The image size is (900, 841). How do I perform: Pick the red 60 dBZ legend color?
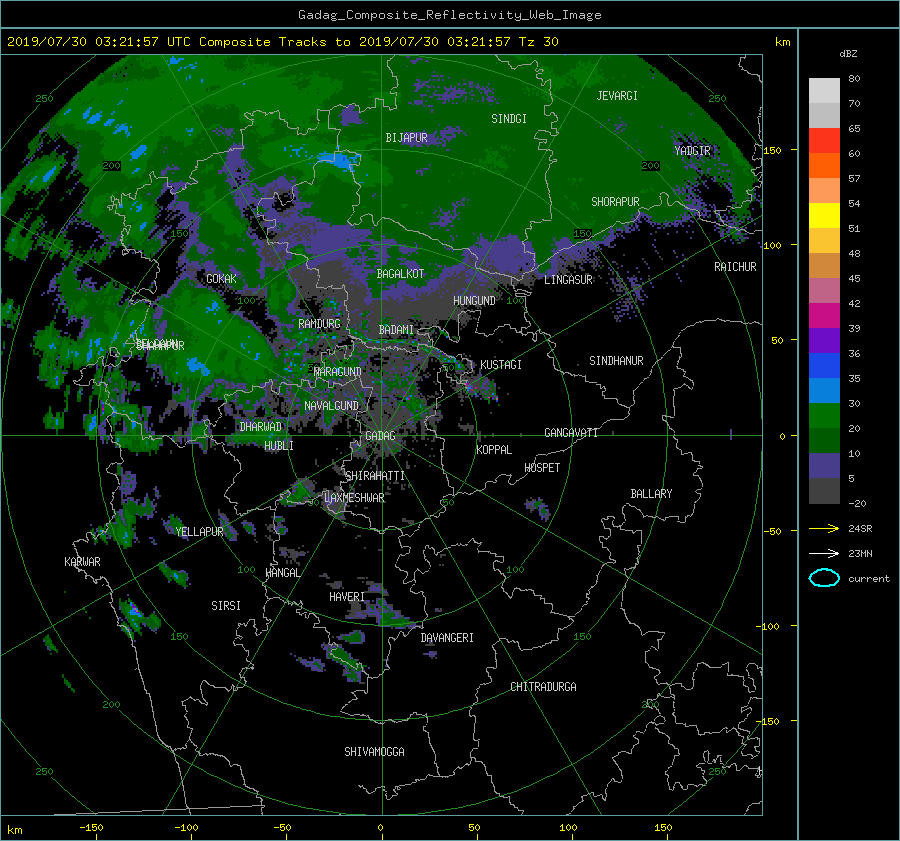[824, 141]
